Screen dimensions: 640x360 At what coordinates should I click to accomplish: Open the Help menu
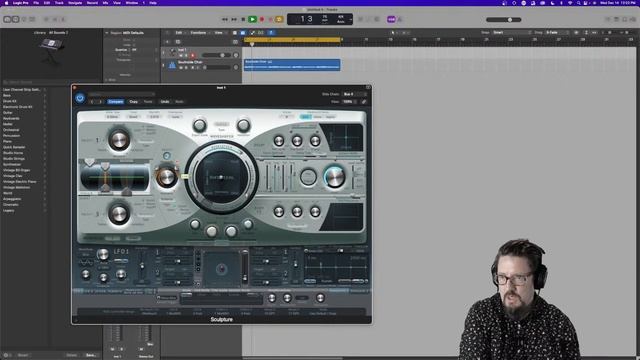coord(153,3)
